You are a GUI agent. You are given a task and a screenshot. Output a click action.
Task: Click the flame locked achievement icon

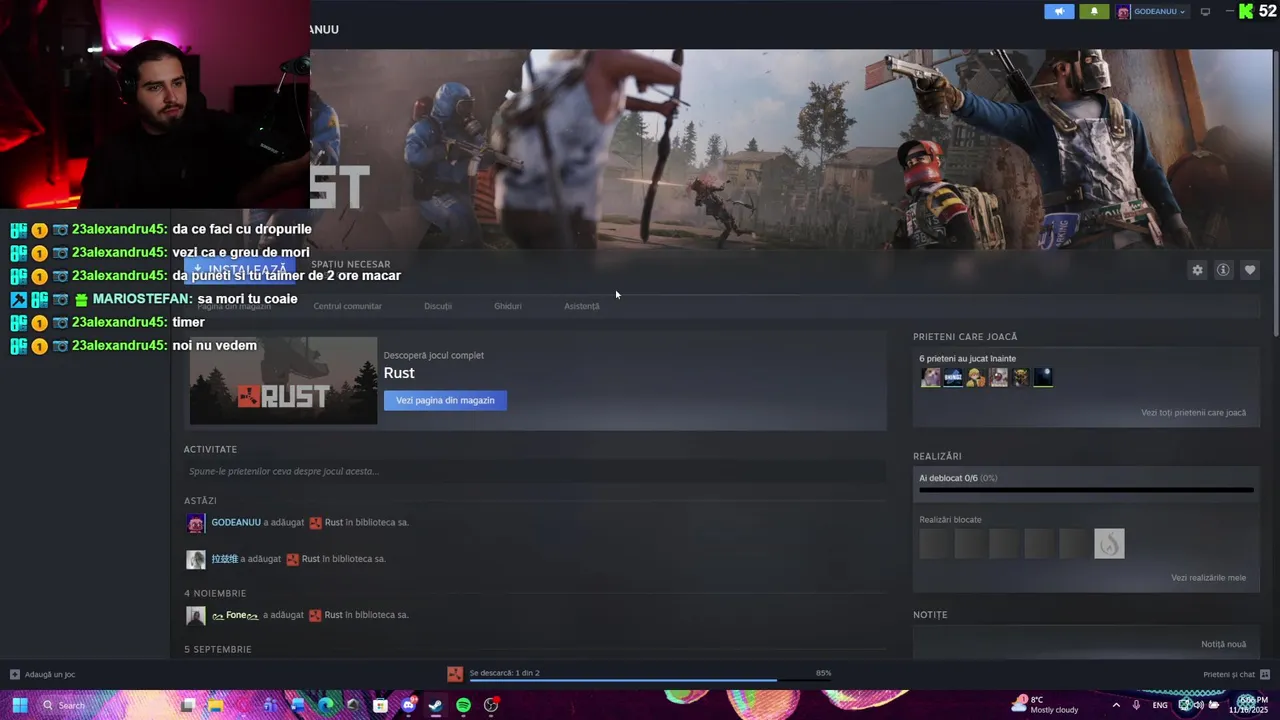point(1109,543)
